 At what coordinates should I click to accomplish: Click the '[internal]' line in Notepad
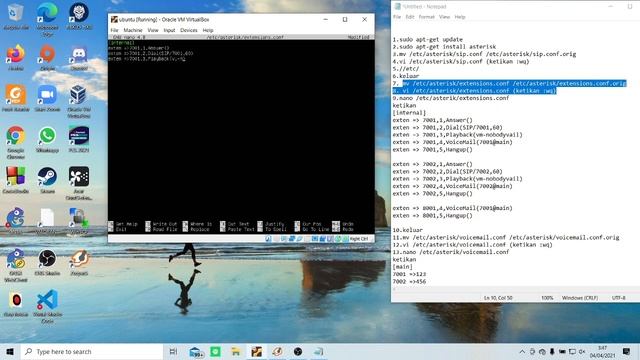coord(409,113)
